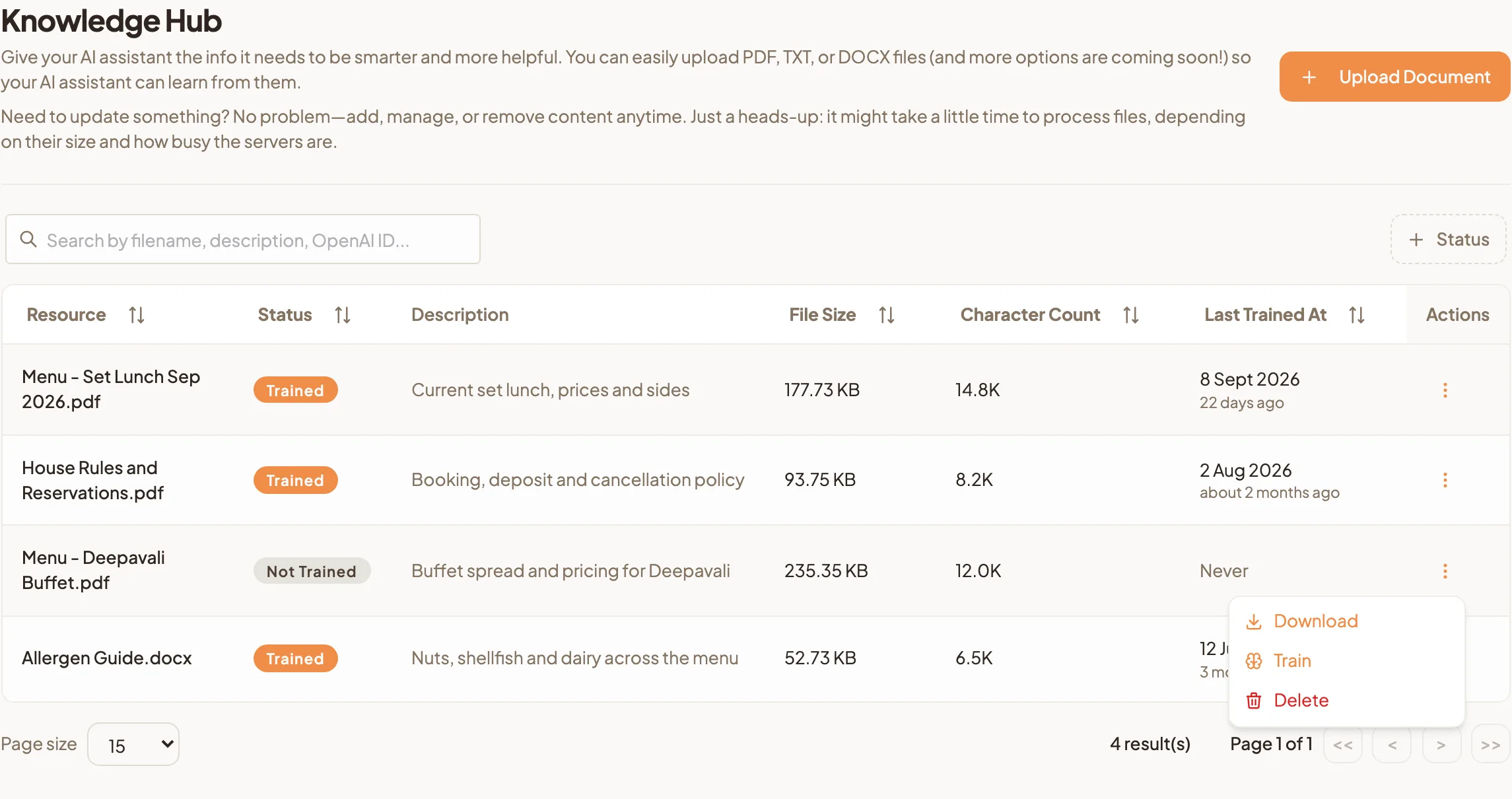1512x799 pixels.
Task: Click the Knowledge Hub heading
Action: click(x=112, y=20)
